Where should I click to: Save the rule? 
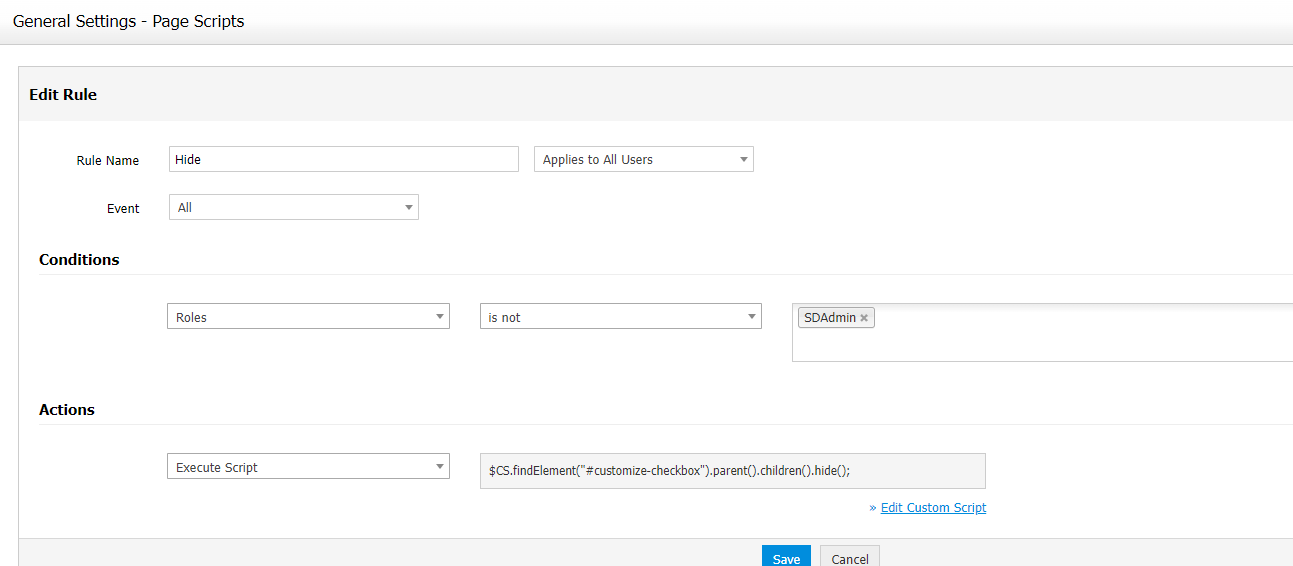[786, 558]
